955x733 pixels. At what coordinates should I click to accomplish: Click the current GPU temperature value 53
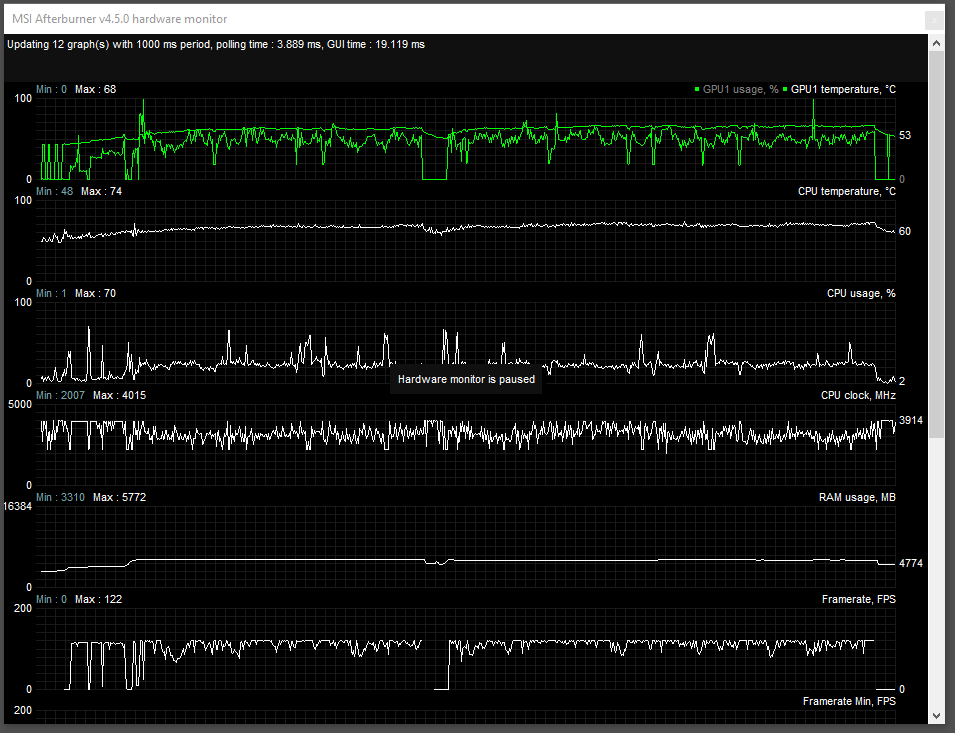905,135
